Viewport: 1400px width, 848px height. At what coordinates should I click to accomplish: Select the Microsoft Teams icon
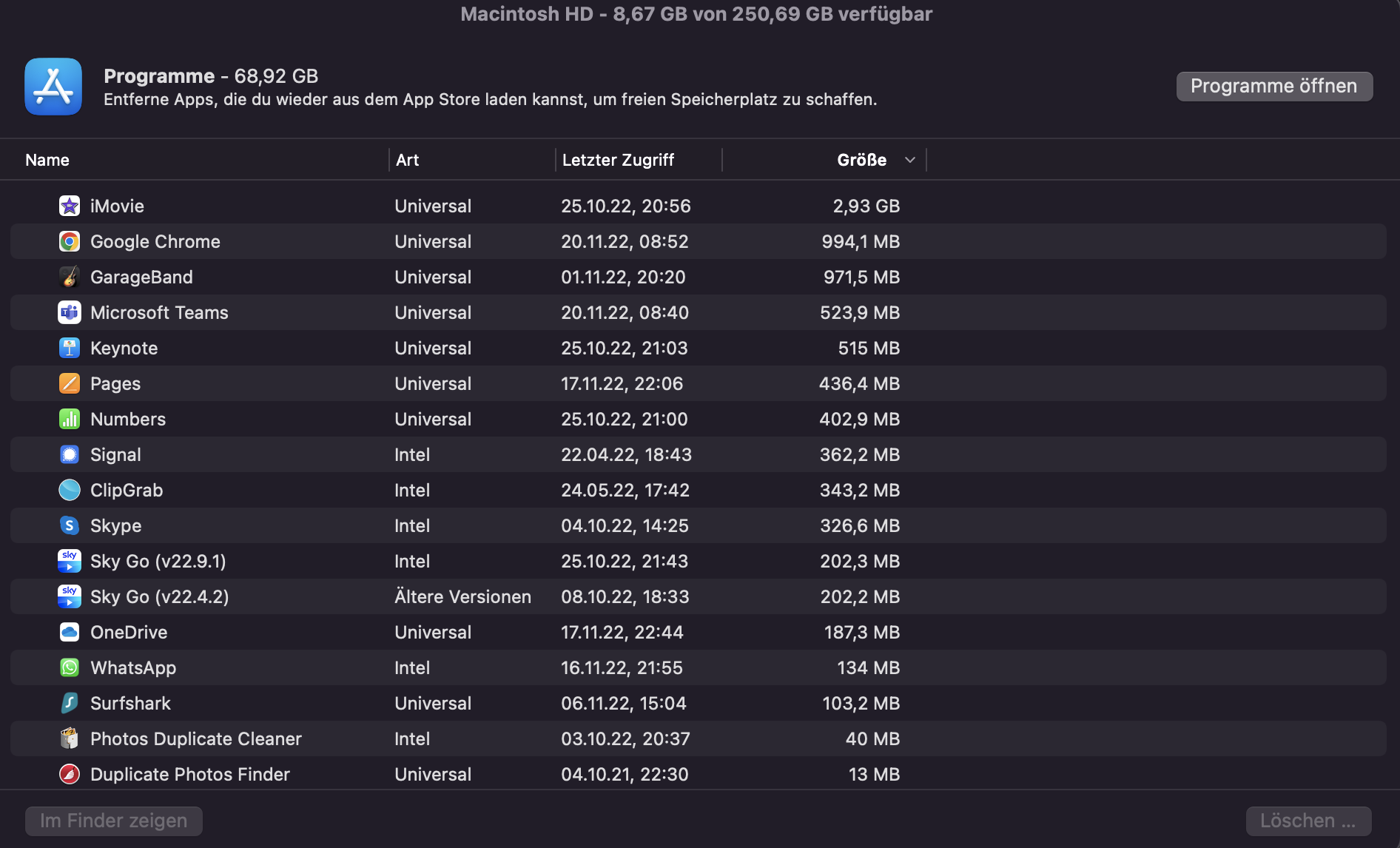coord(70,312)
